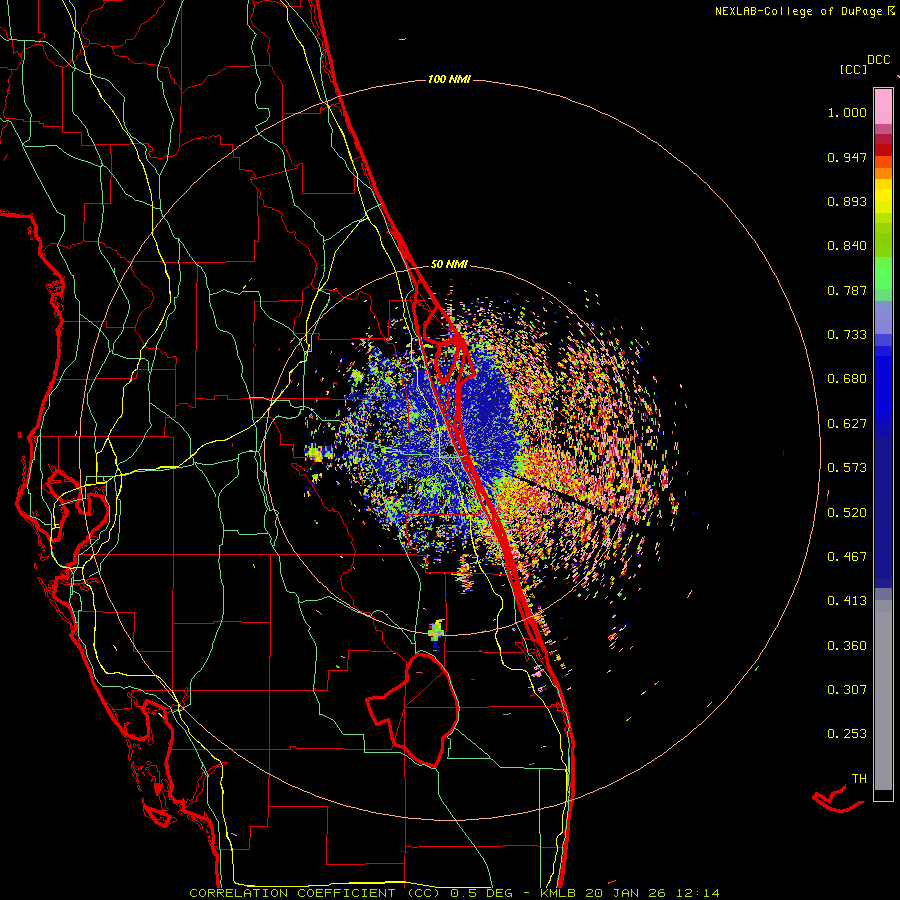The image size is (900, 900).
Task: Select the 0.840 legend value
Action: pos(847,246)
